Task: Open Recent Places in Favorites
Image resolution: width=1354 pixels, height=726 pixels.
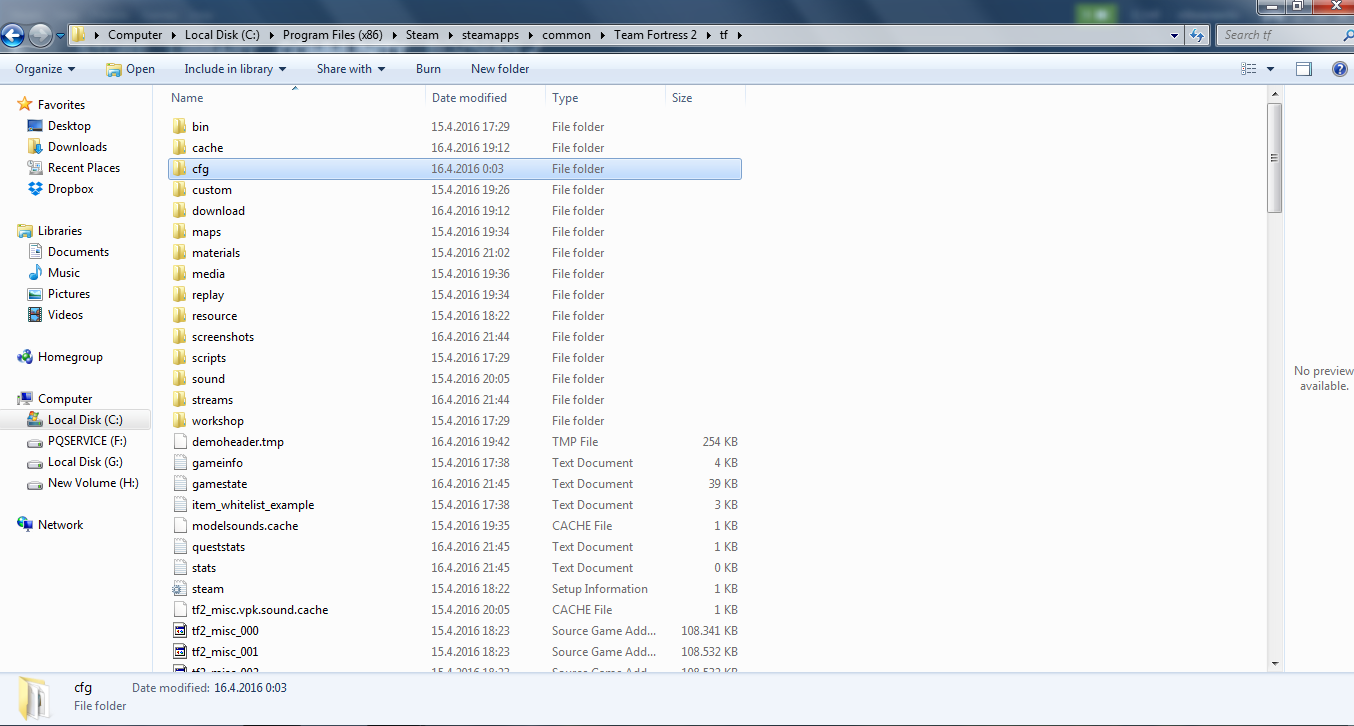Action: coord(84,168)
